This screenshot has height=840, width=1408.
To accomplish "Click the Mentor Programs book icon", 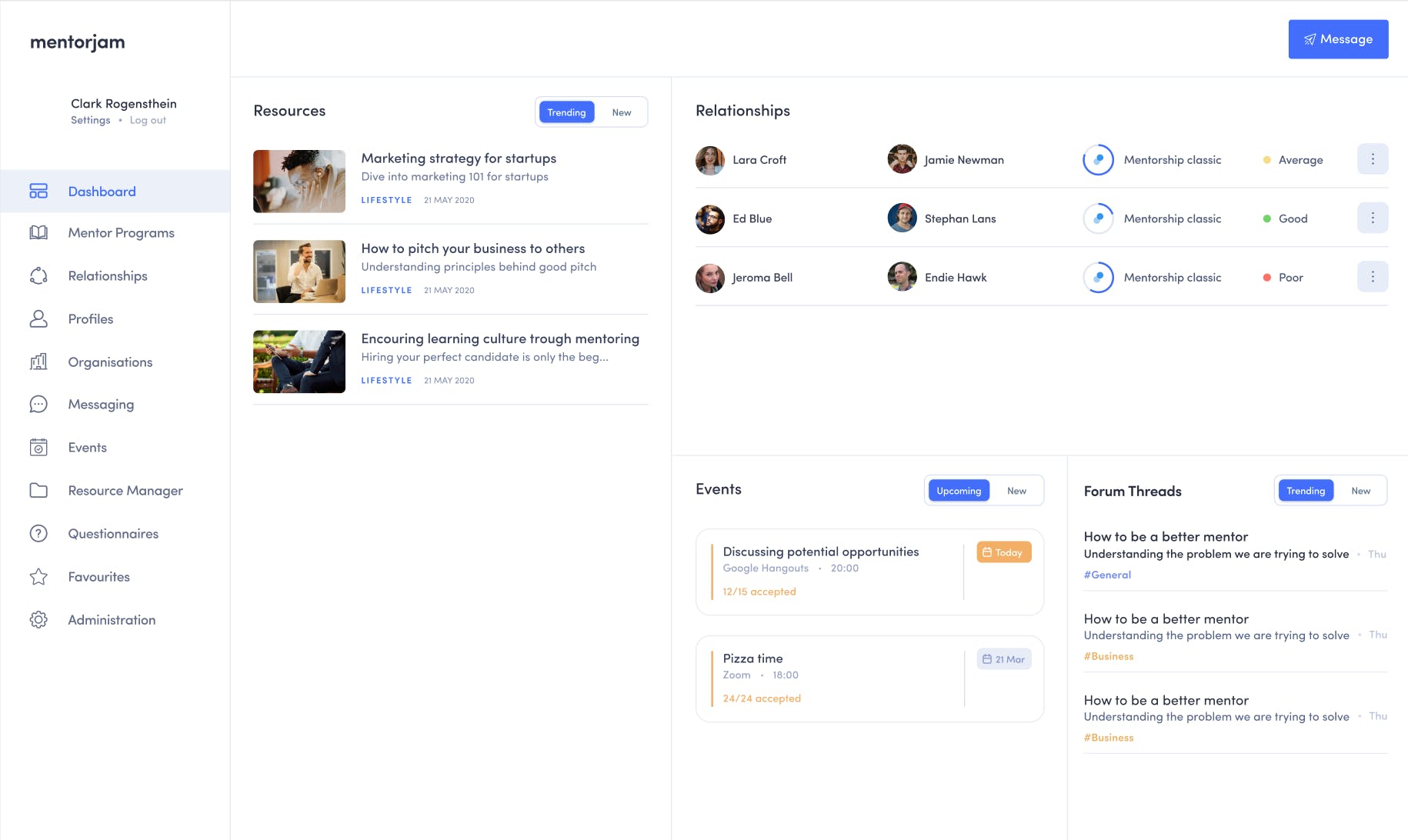I will coord(38,232).
